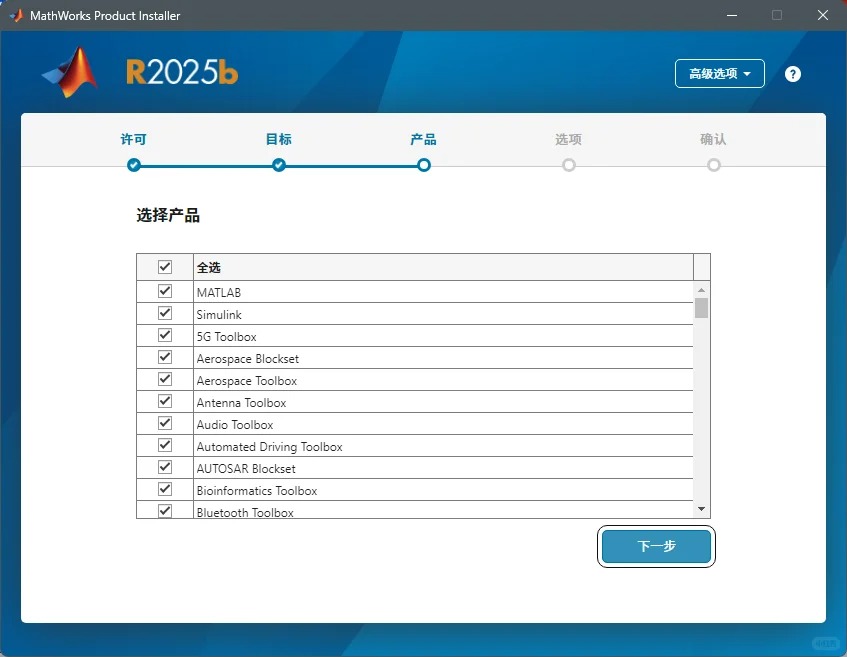Click the 确认 step progress circle

pos(713,166)
